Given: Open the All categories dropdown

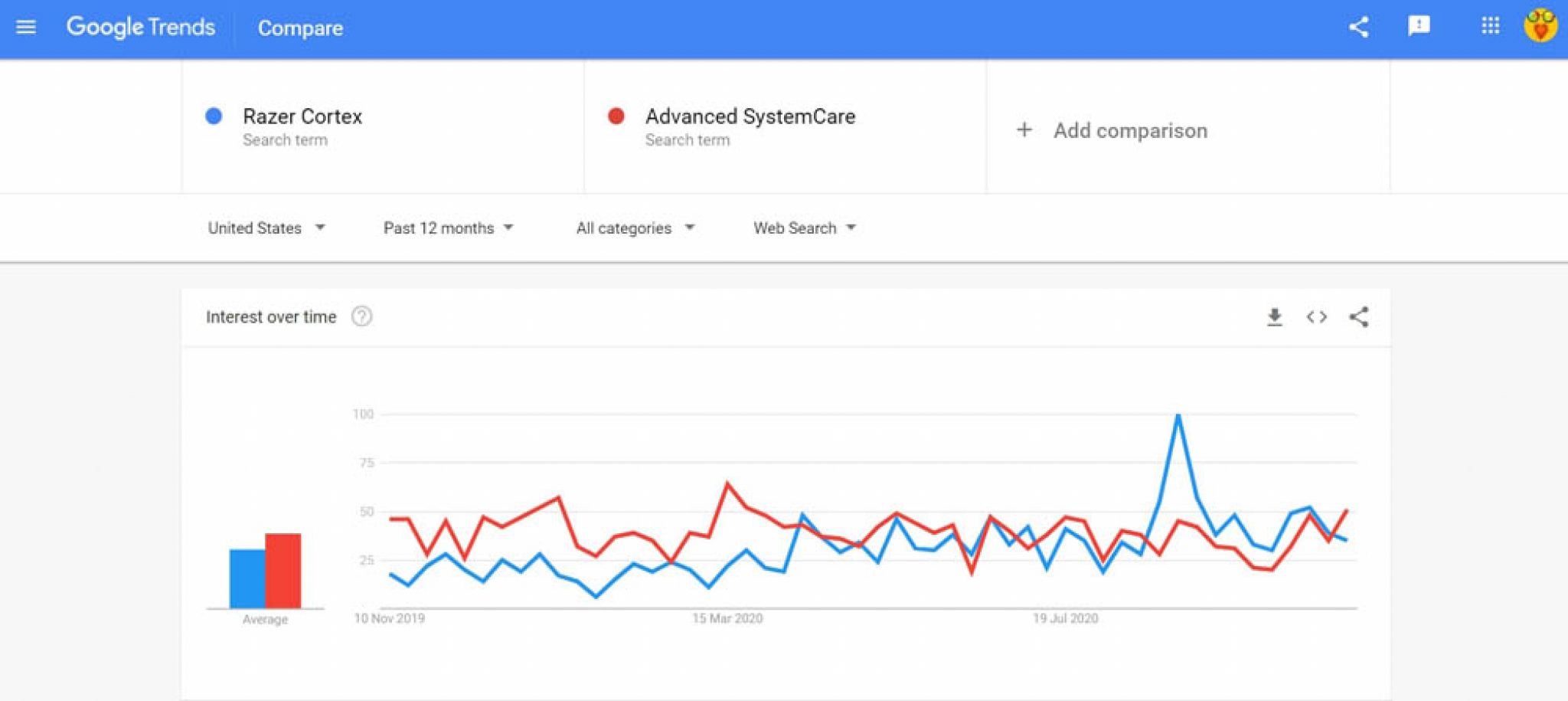Looking at the screenshot, I should pos(635,228).
